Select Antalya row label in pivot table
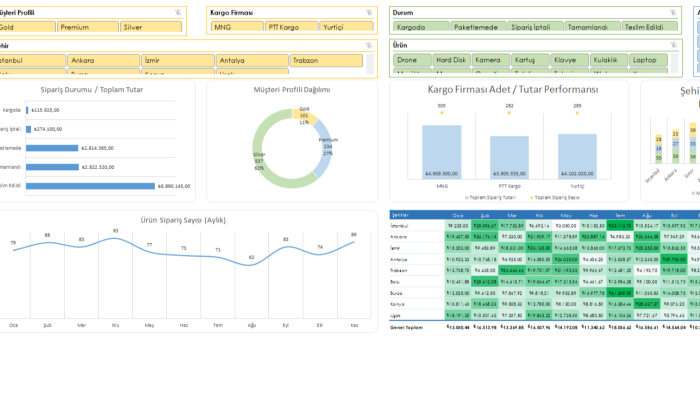This screenshot has height=394, width=700. (399, 259)
